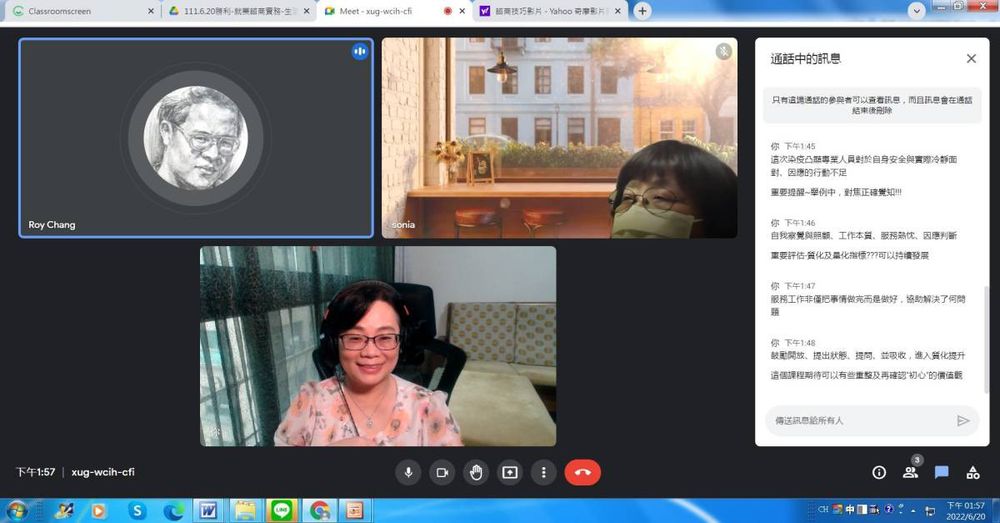This screenshot has width=1000, height=523.
Task: Open a new browser tab
Action: (x=642, y=11)
